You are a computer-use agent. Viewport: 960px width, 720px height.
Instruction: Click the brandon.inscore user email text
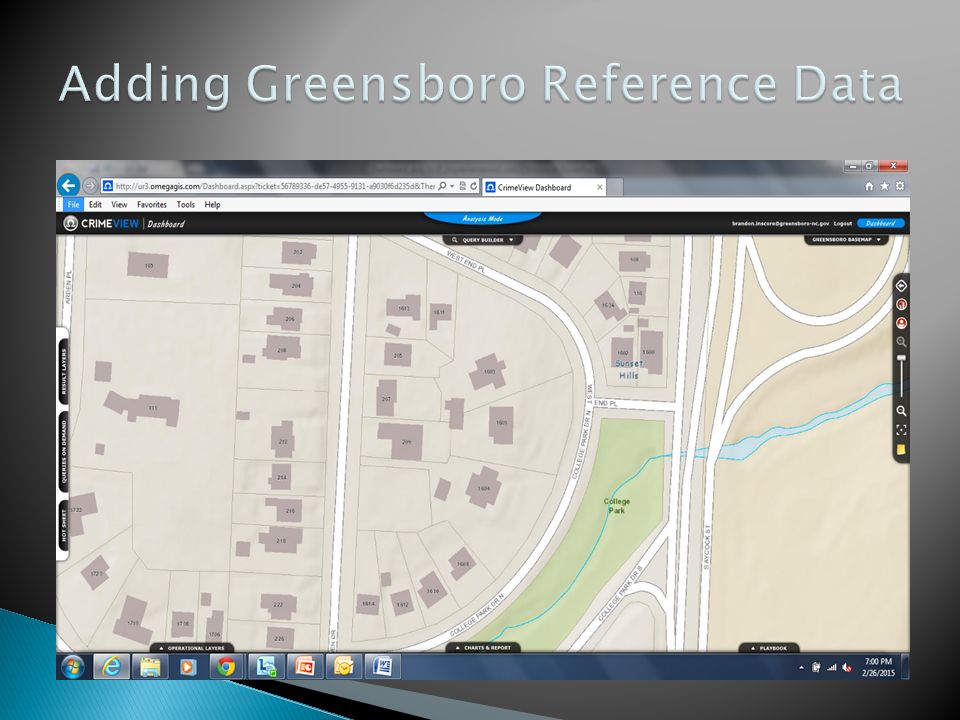point(781,223)
